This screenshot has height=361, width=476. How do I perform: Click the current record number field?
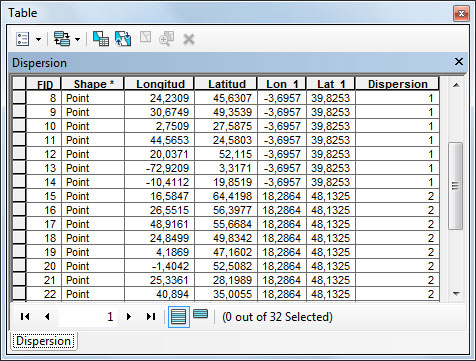(x=88, y=317)
